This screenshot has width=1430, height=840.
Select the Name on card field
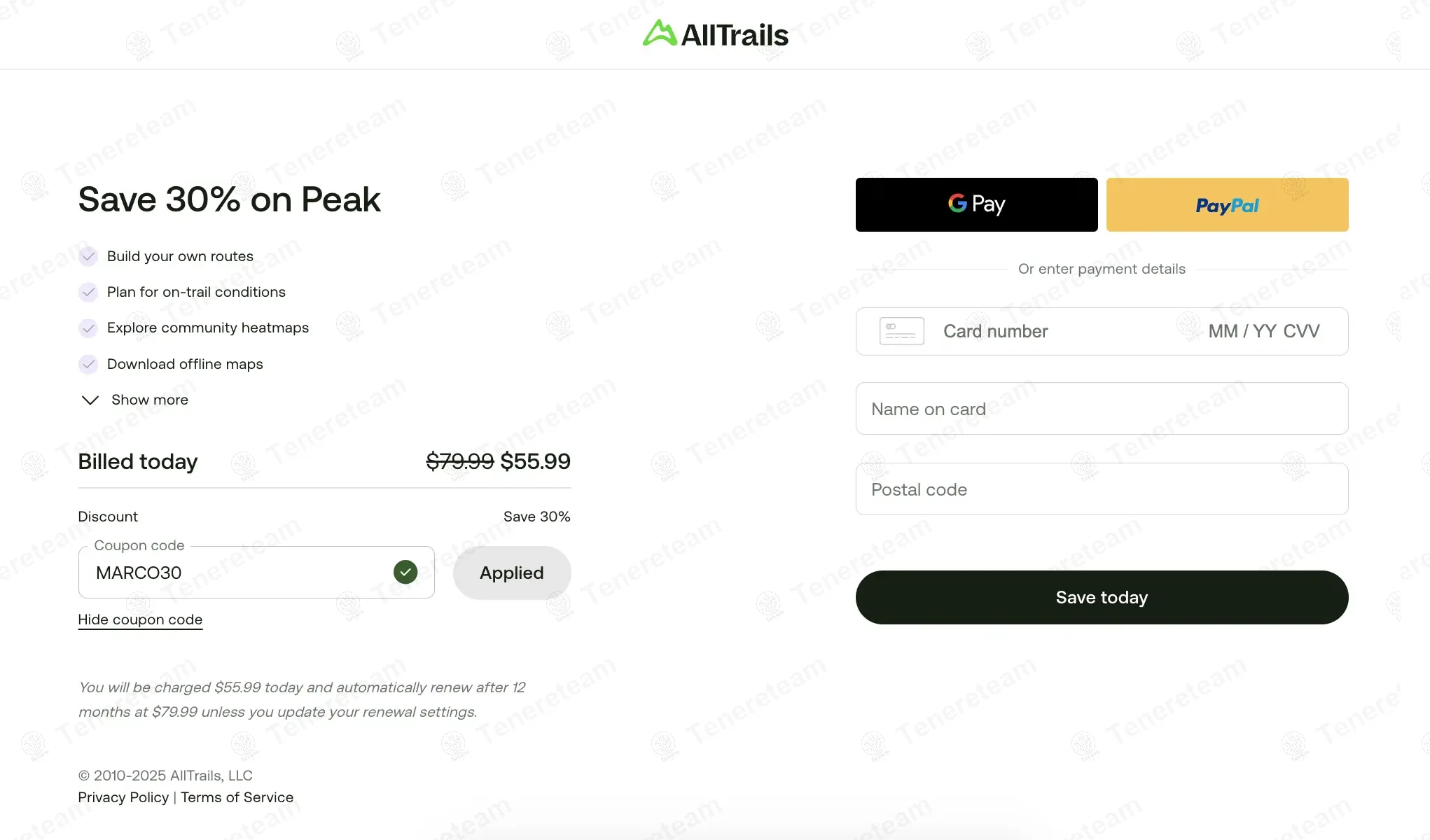coord(1102,409)
